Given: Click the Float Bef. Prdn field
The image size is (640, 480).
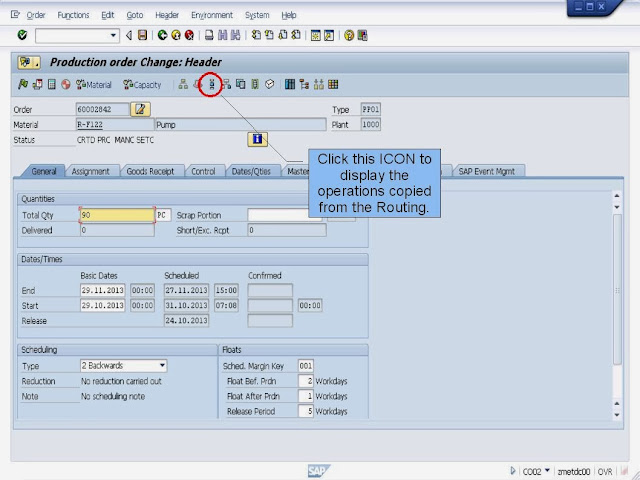Looking at the screenshot, I should [306, 381].
